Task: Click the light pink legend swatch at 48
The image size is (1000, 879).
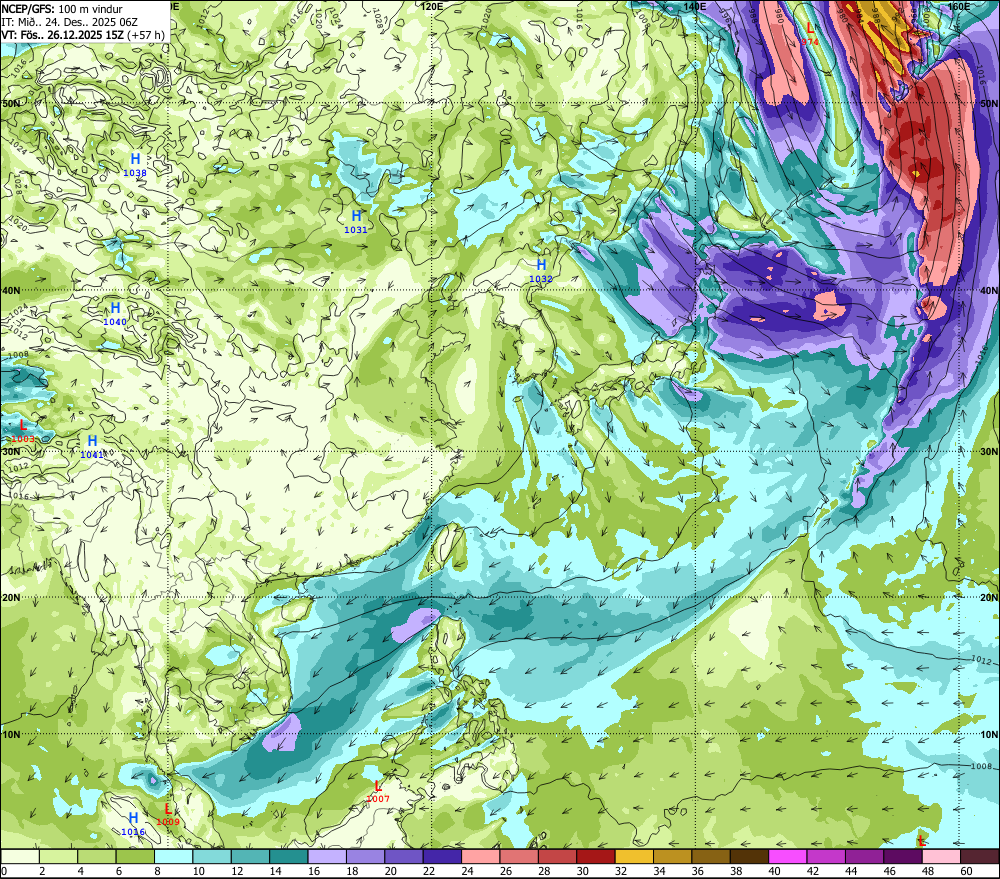Action: click(942, 856)
